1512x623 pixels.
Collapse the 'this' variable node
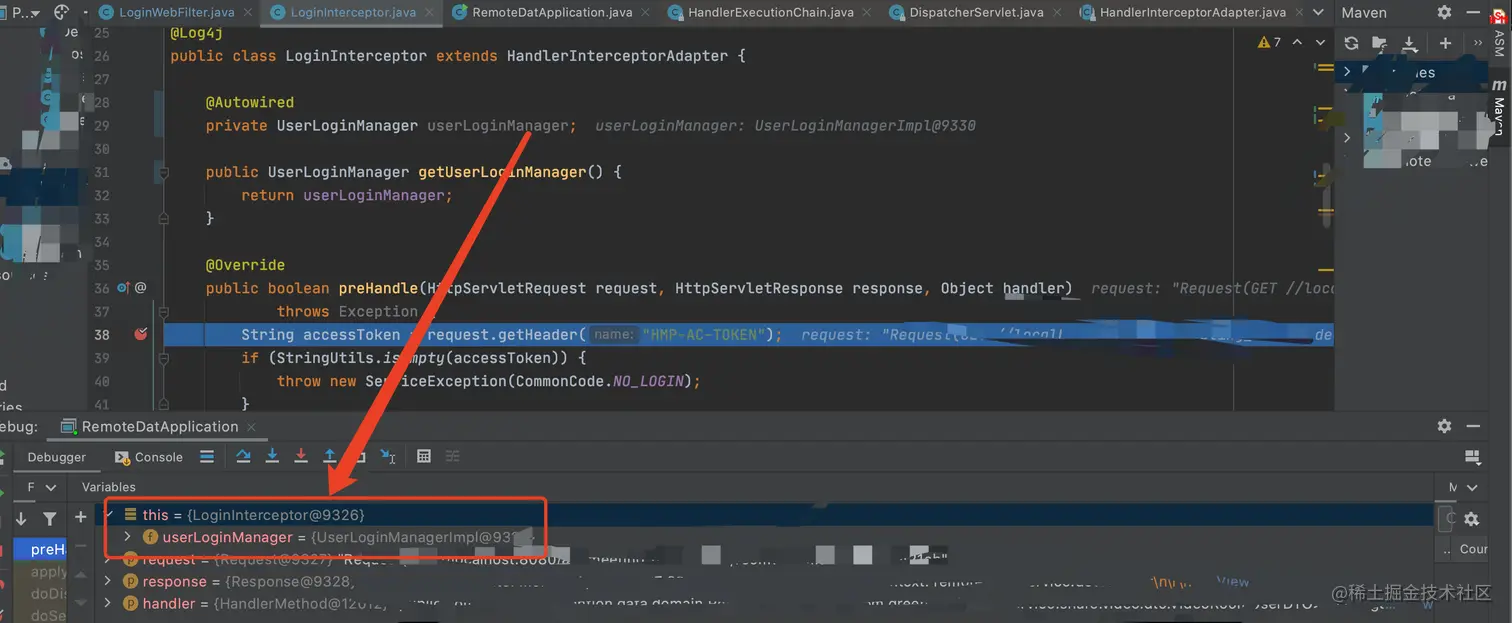[x=109, y=515]
